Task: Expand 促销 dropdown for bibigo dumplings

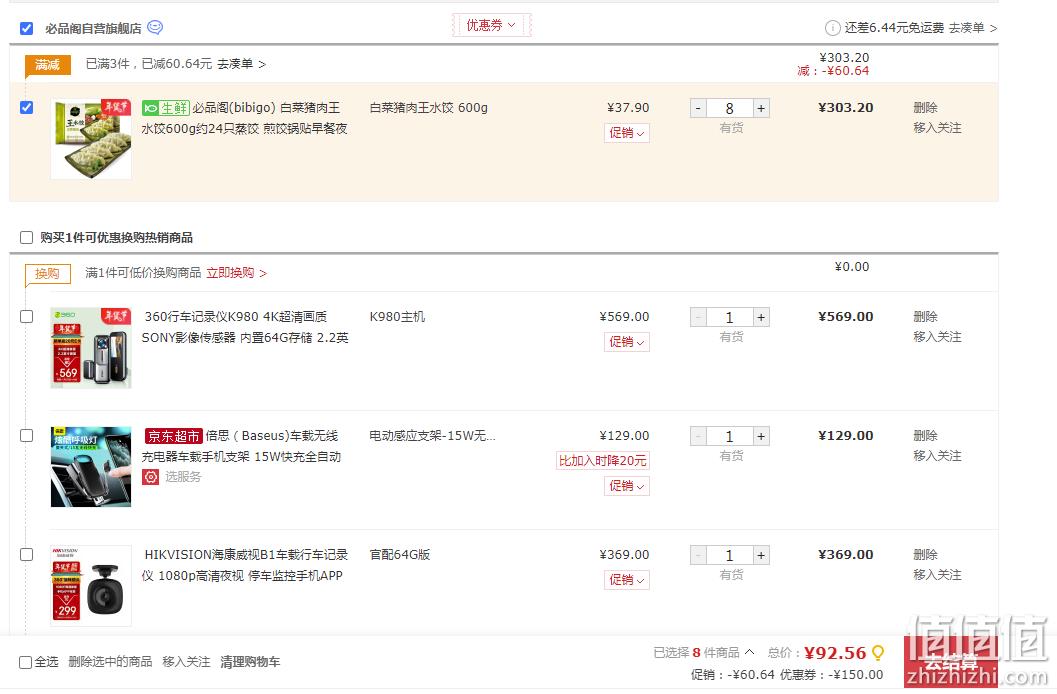Action: tap(626, 133)
